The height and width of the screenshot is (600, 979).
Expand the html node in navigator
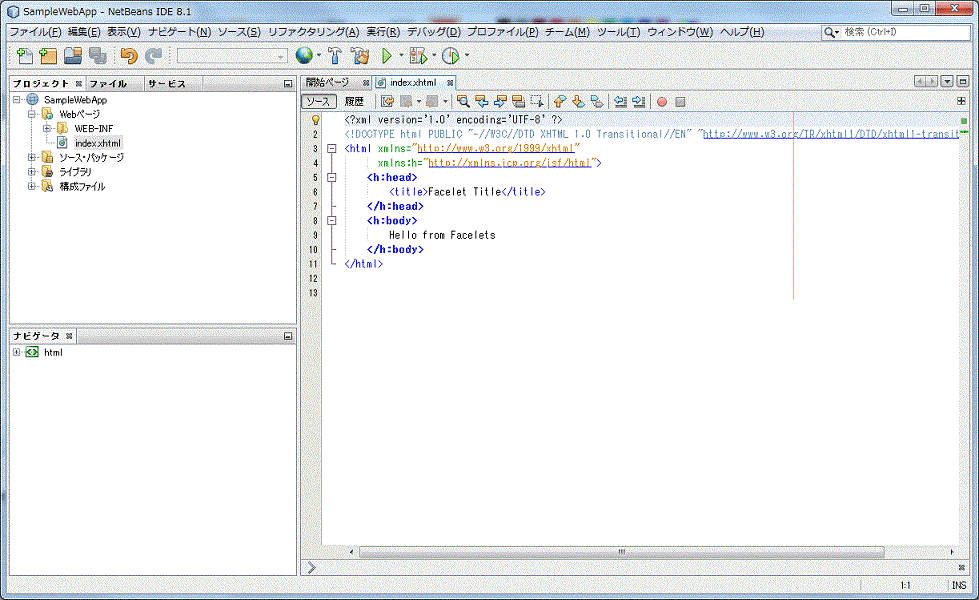click(17, 352)
